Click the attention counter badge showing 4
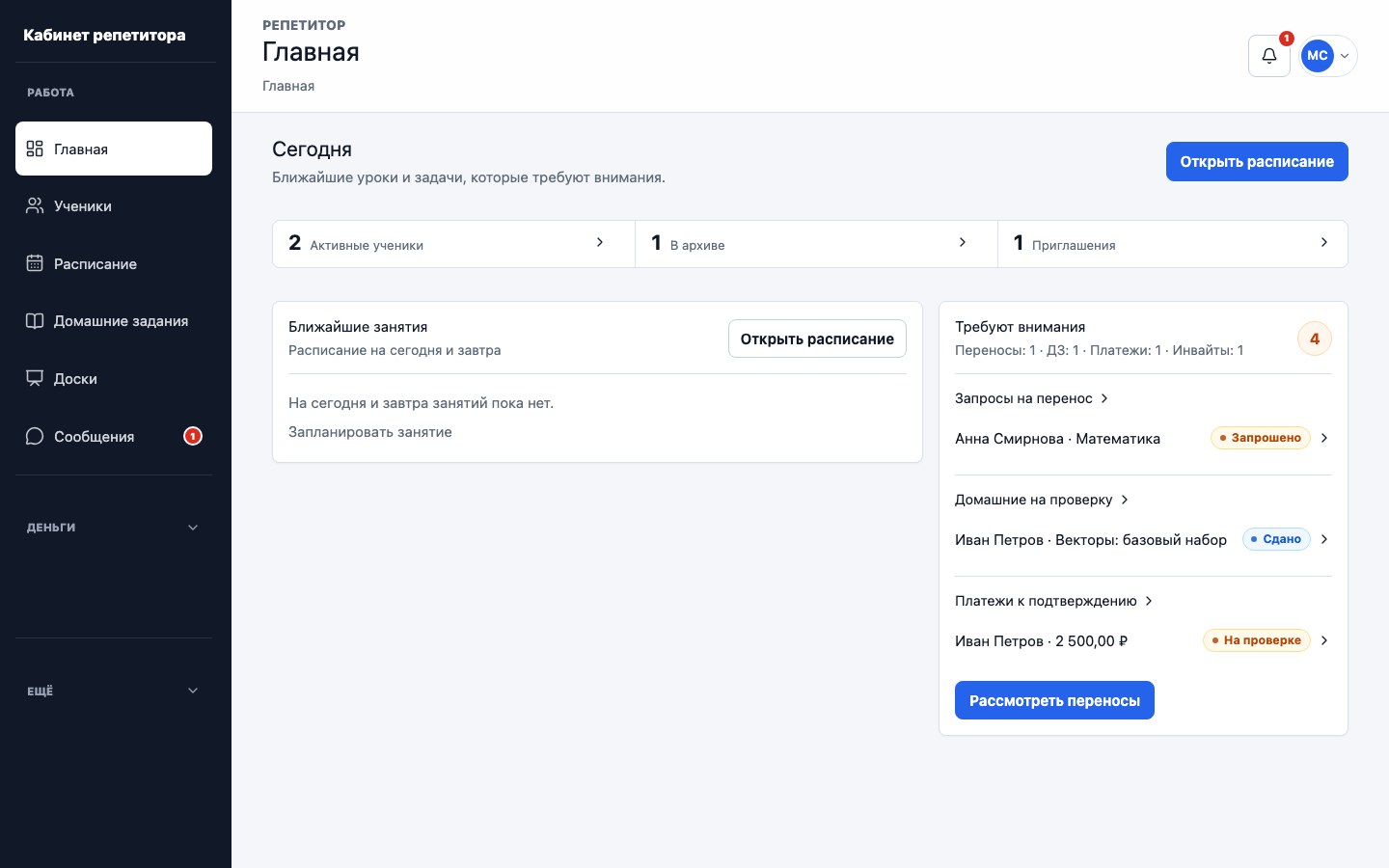Image resolution: width=1389 pixels, height=868 pixels. point(1314,339)
